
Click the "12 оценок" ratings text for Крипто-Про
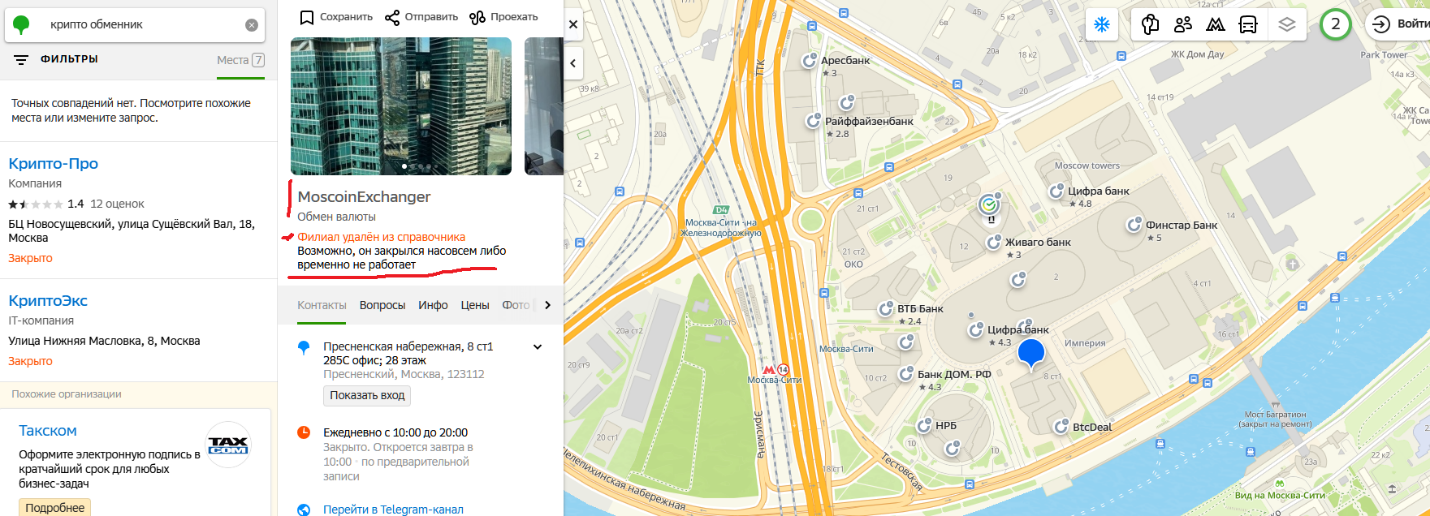(x=117, y=204)
